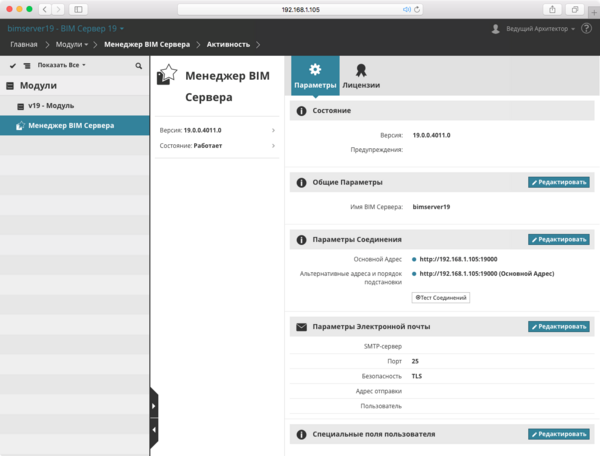600x456 pixels.
Task: Select the Параметры tab
Action: pos(315,76)
